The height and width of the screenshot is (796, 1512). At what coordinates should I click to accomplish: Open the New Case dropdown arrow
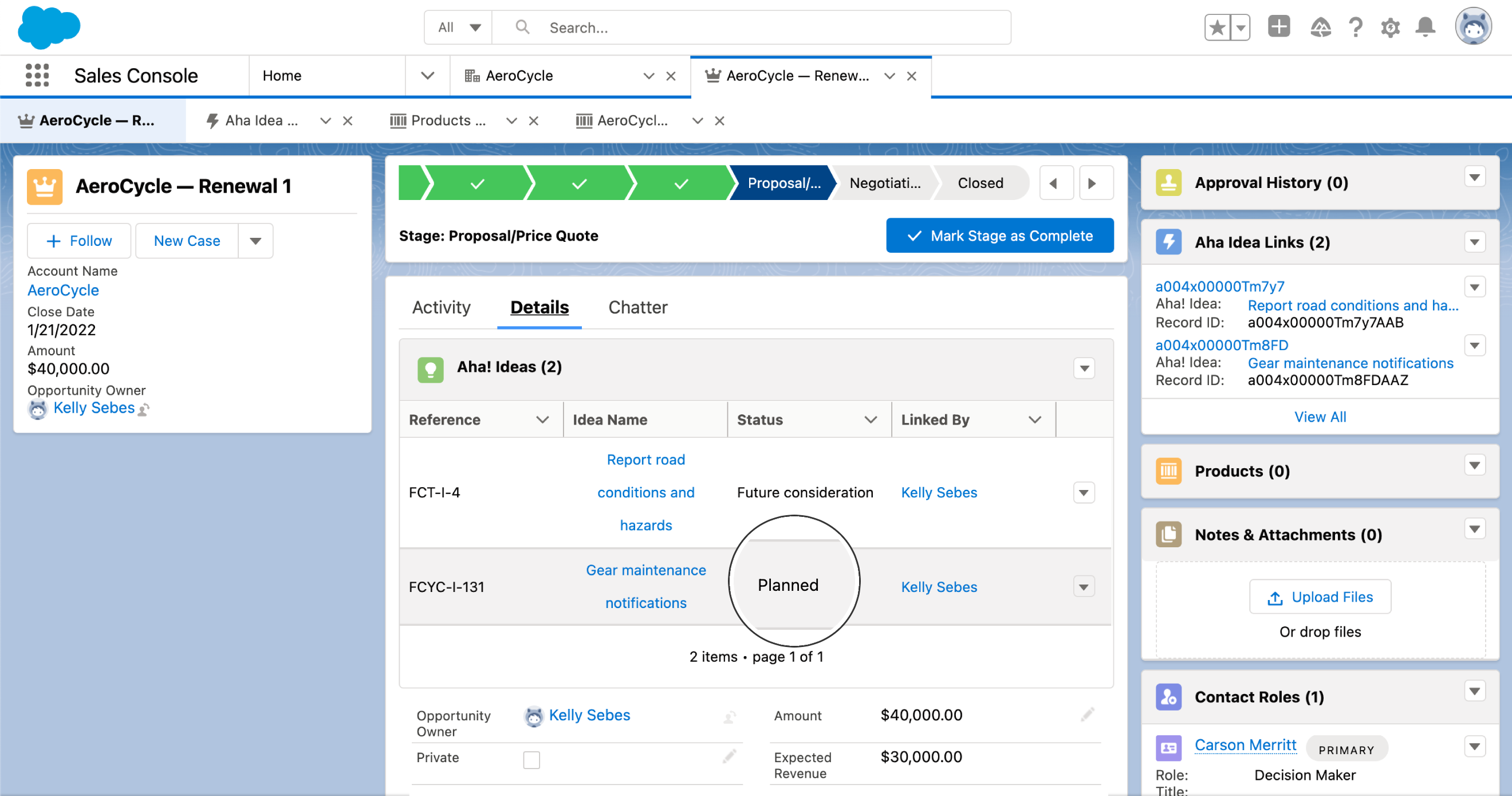tap(255, 240)
